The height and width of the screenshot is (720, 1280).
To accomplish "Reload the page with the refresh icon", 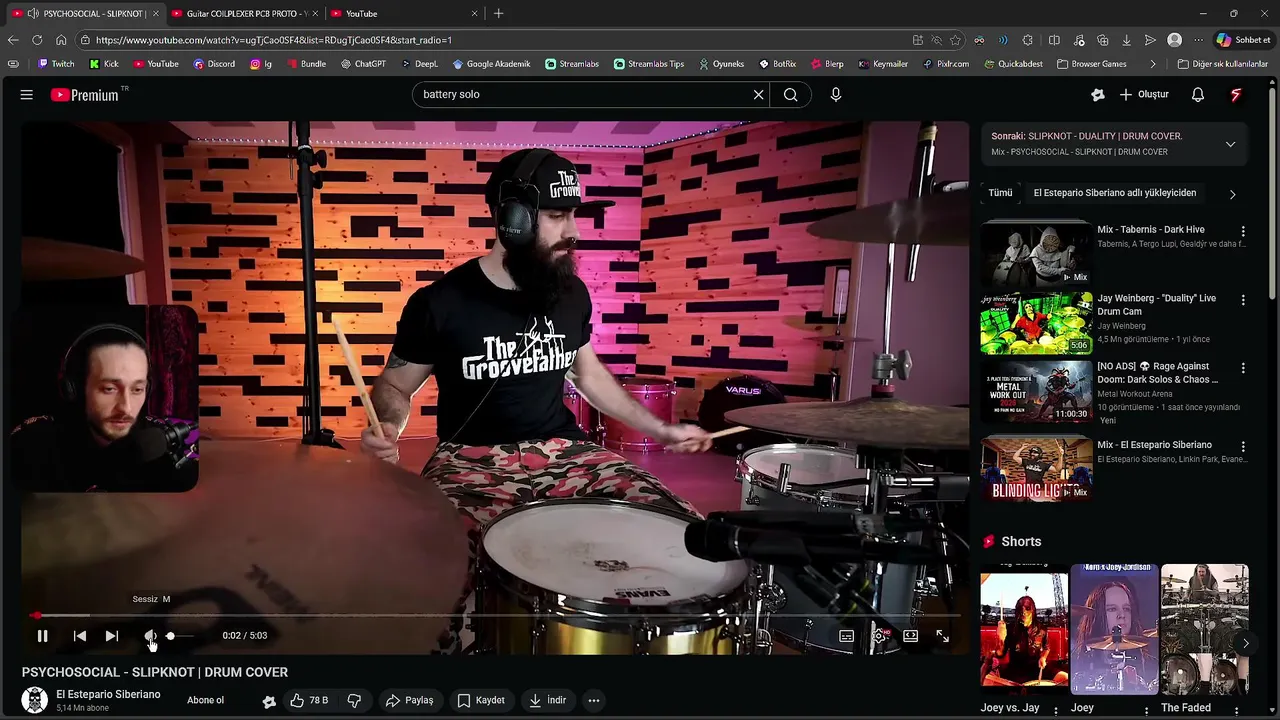I will [37, 40].
